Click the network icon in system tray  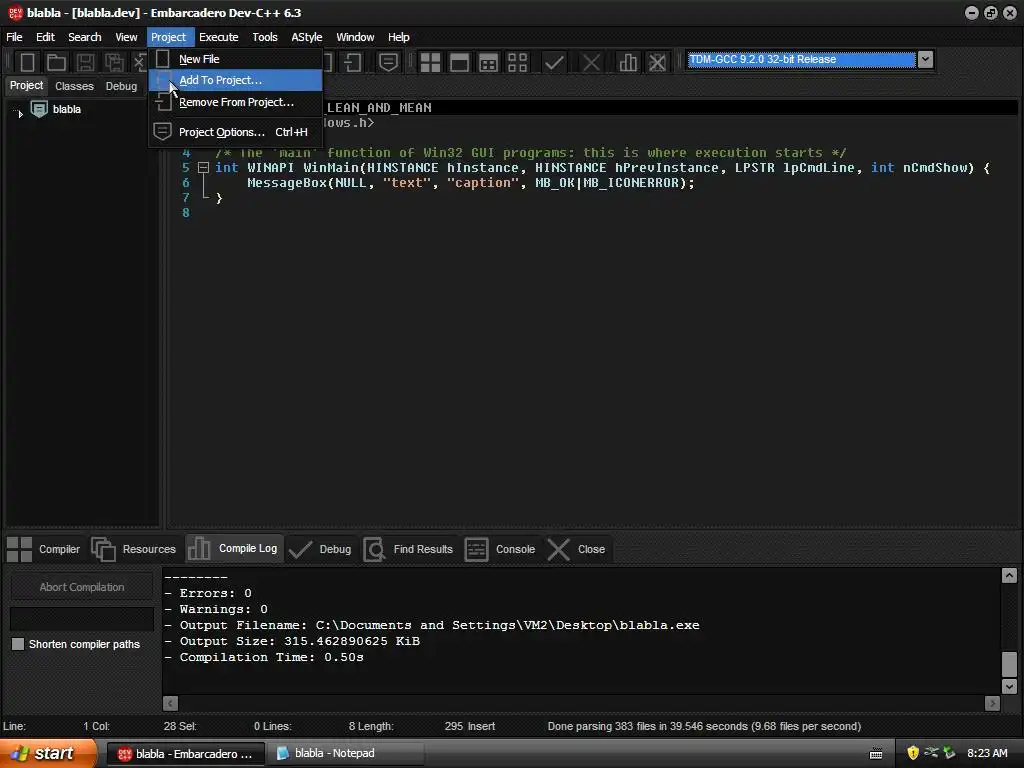tap(931, 753)
